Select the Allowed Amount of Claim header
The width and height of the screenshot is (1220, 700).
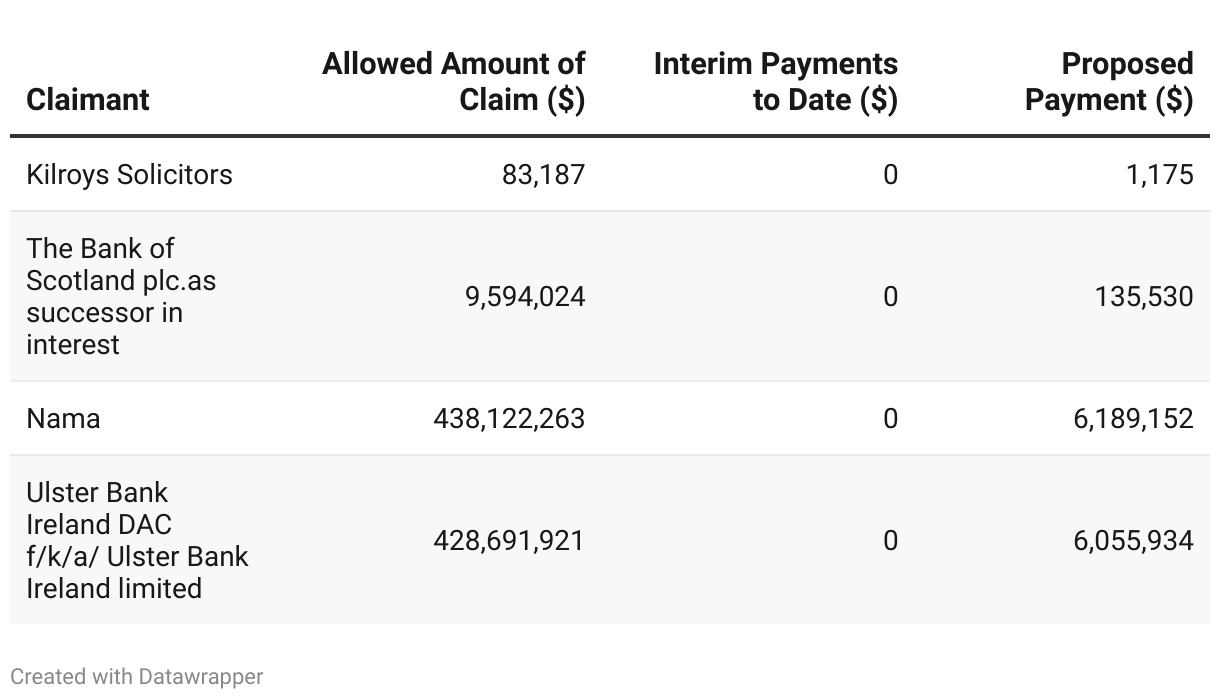[454, 81]
